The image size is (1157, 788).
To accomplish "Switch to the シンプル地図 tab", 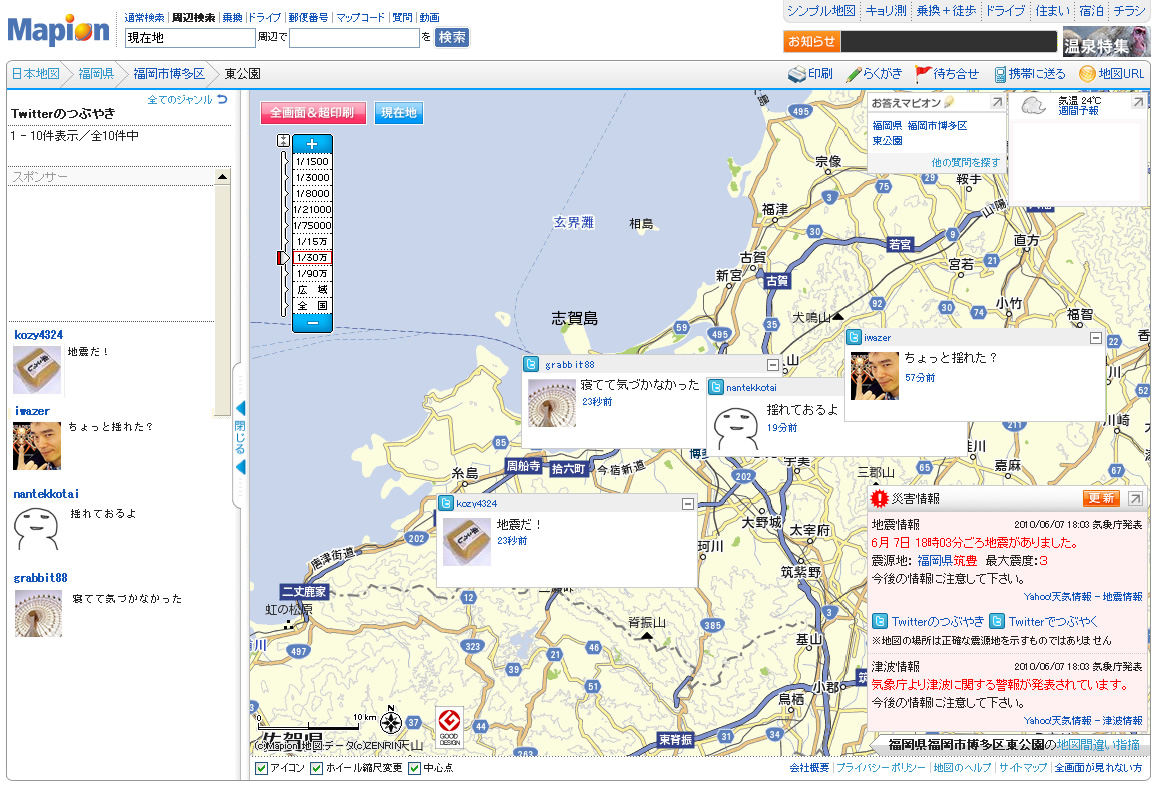I will click(x=821, y=11).
